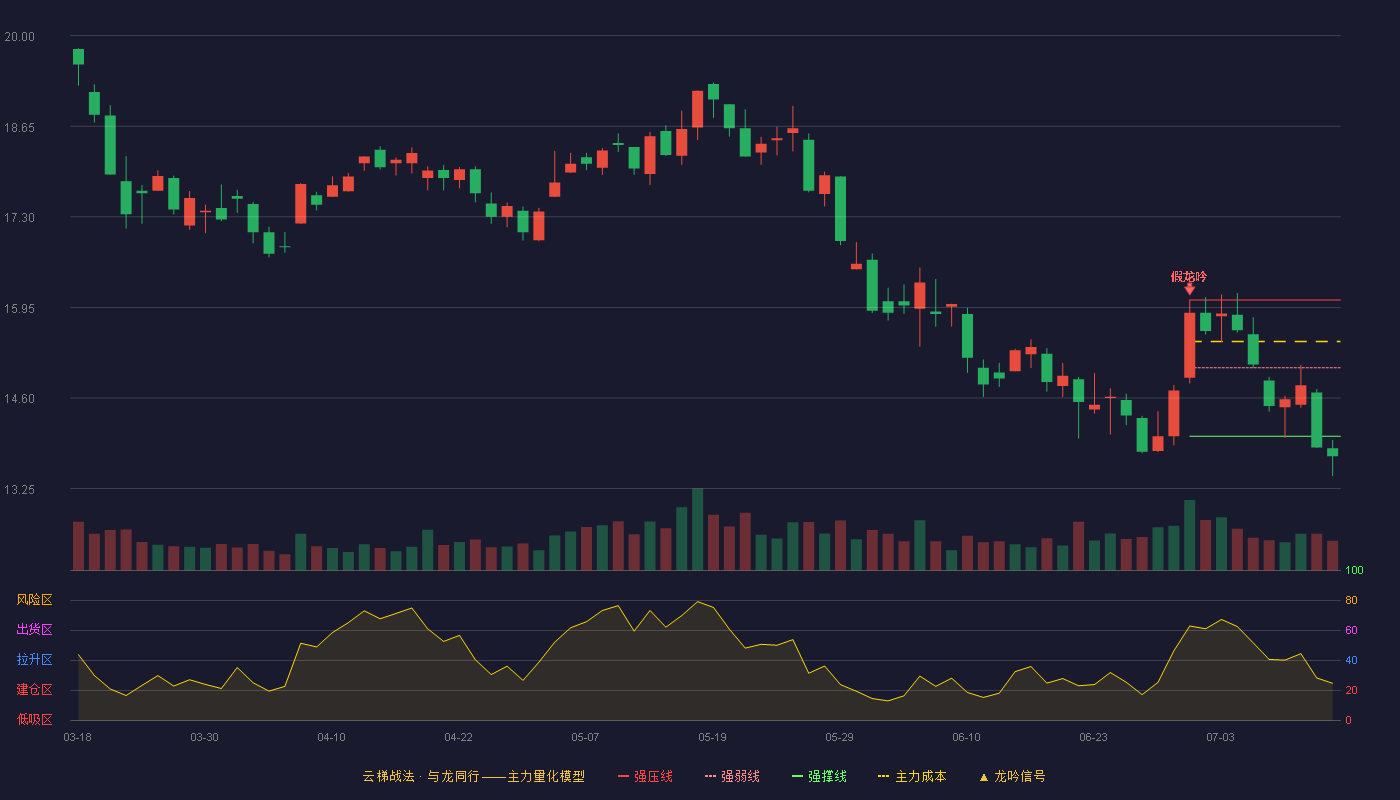Image resolution: width=1400 pixels, height=800 pixels.
Task: Click the red 20 indicator axis value
Action: [x=1351, y=690]
